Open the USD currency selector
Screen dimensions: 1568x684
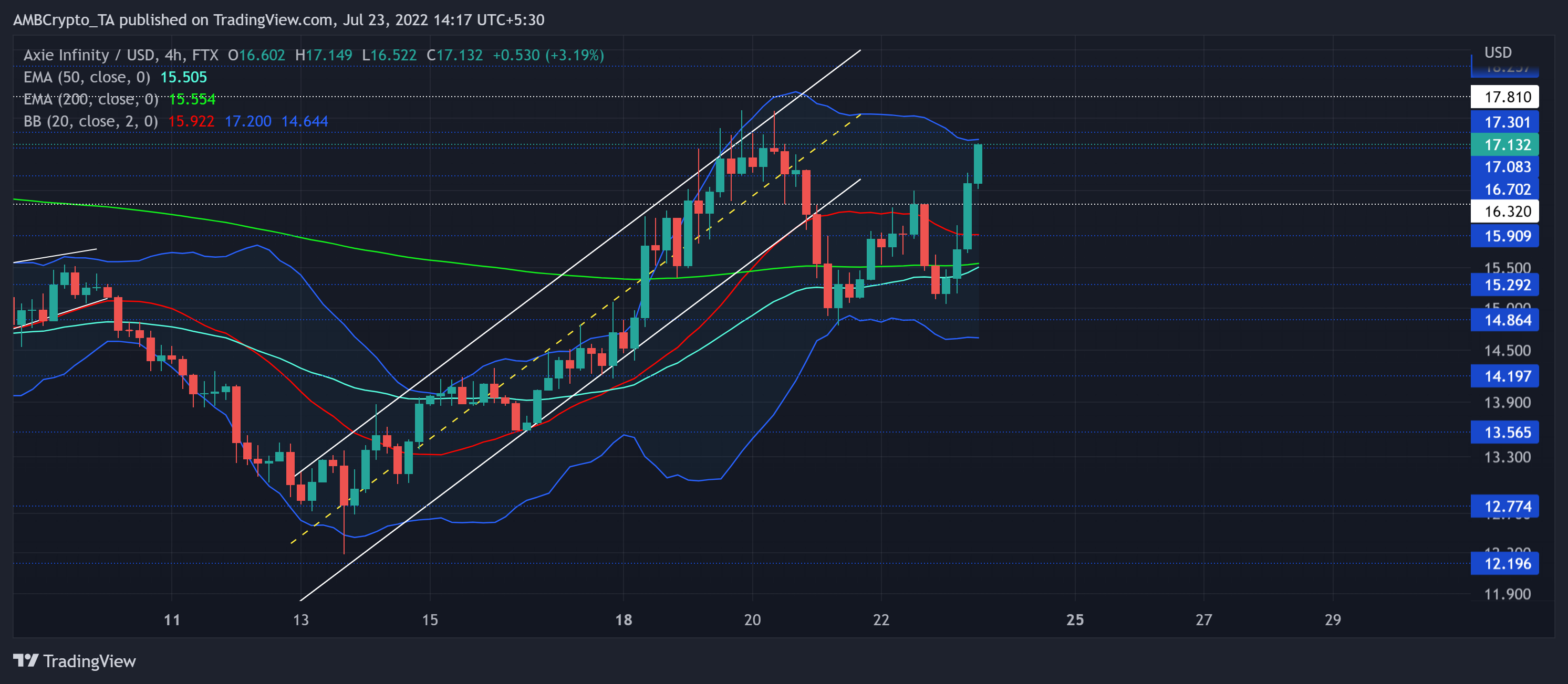tap(1498, 52)
